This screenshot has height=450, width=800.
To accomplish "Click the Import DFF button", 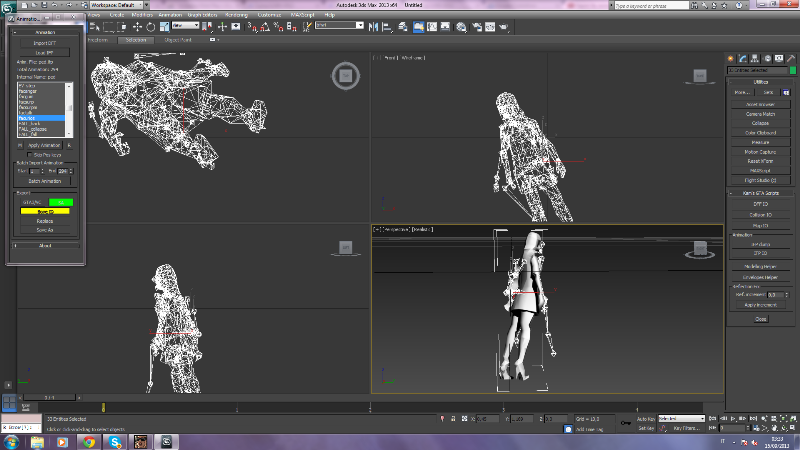I will point(45,43).
